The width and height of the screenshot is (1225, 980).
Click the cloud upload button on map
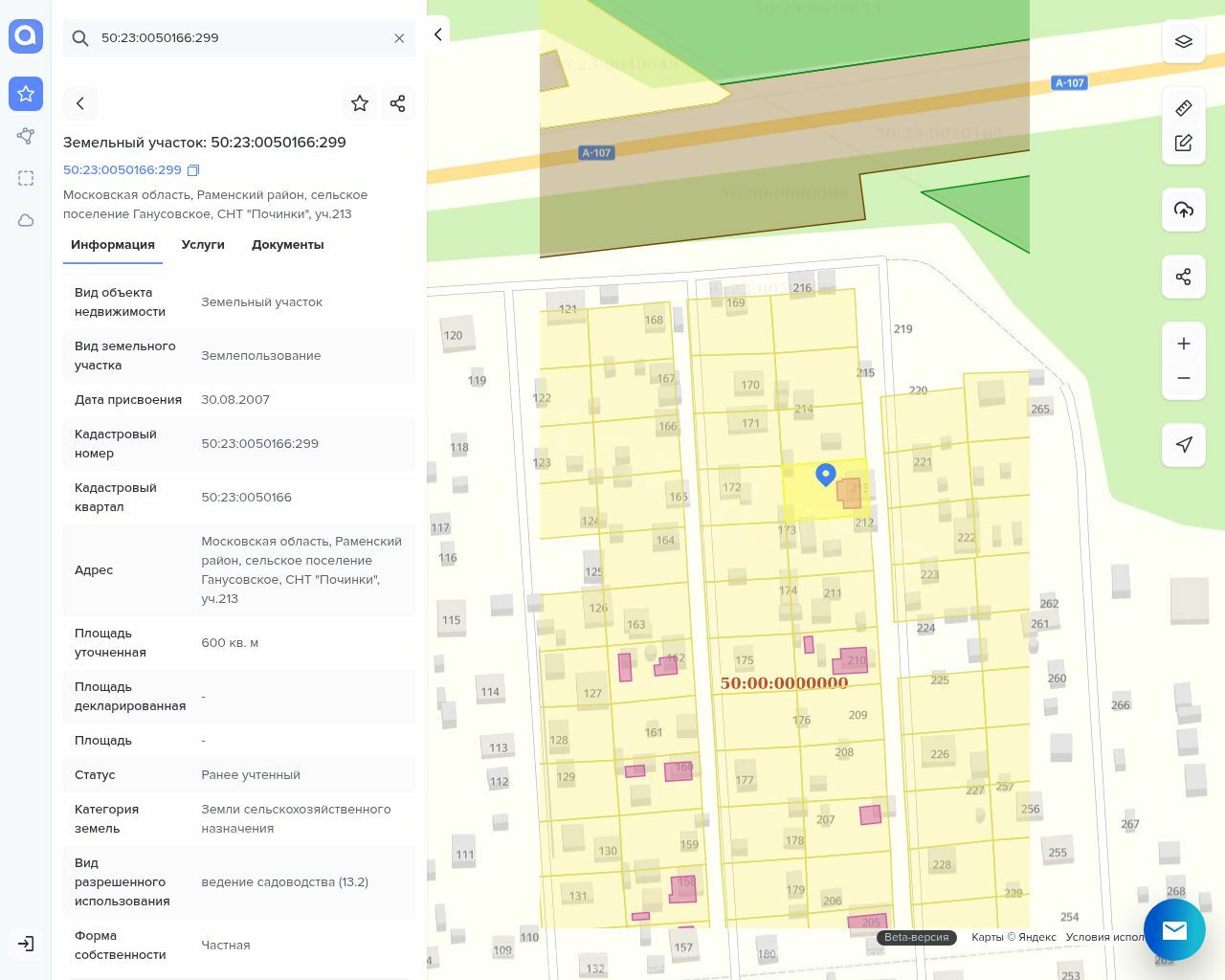click(x=1184, y=210)
